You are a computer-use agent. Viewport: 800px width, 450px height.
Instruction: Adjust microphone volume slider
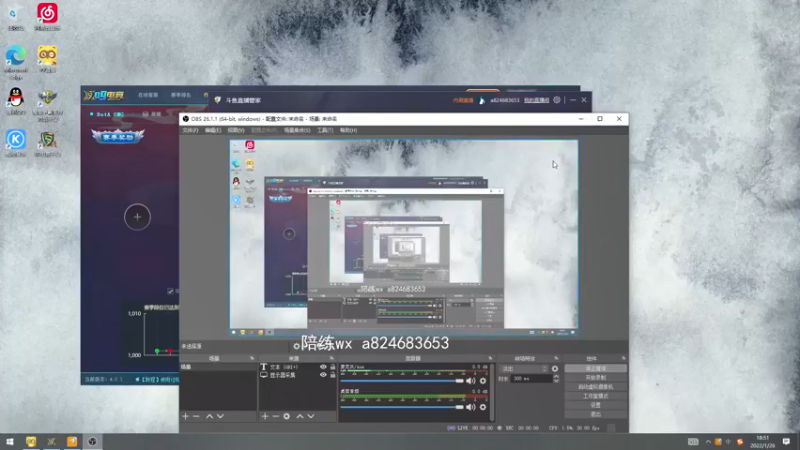(x=402, y=381)
